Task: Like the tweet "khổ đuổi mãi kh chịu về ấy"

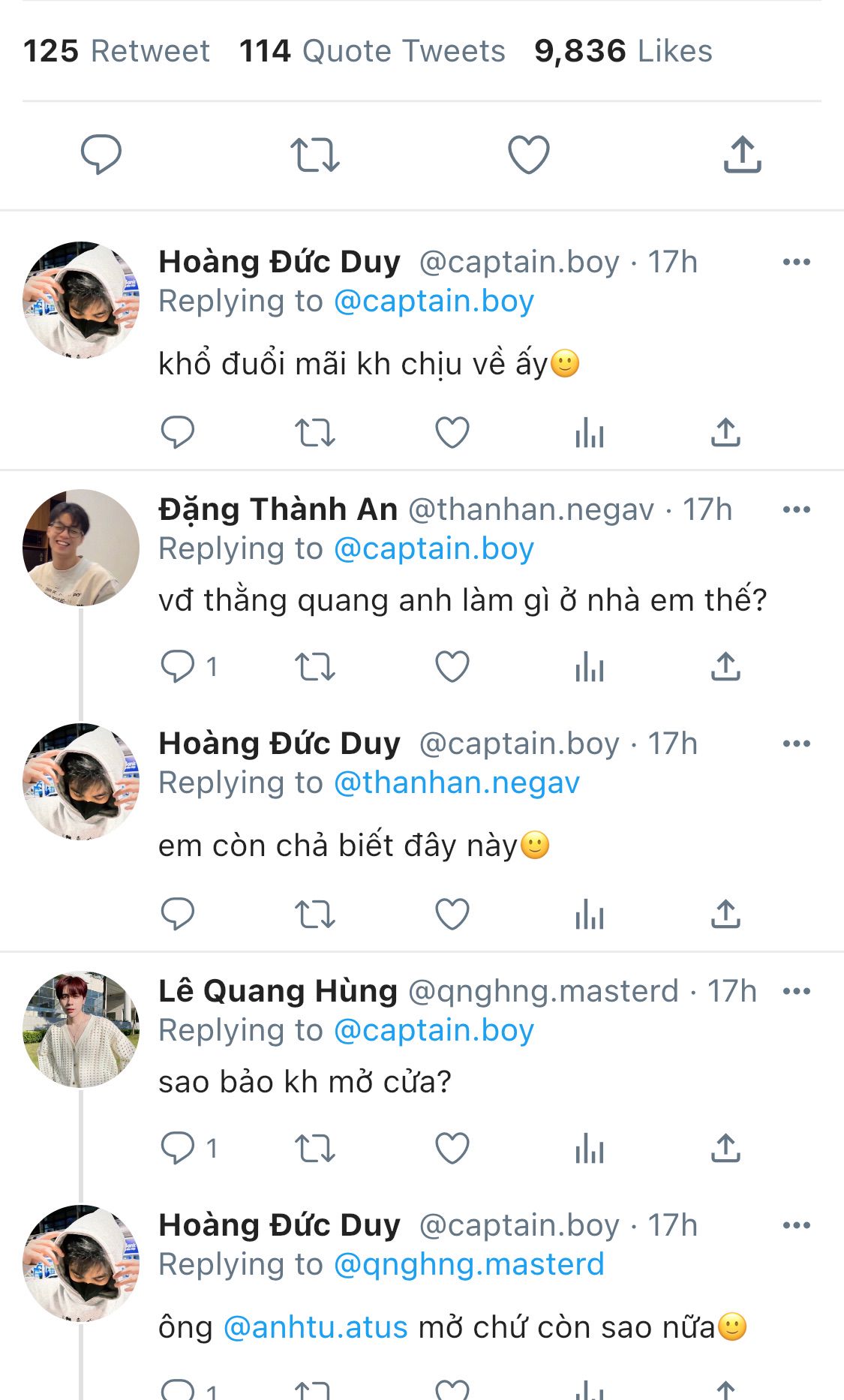Action: pyautogui.click(x=452, y=433)
